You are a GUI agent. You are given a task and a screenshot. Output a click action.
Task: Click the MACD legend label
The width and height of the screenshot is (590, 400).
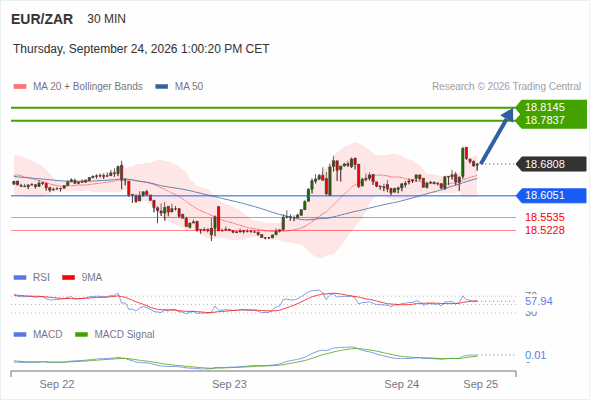click(x=48, y=335)
